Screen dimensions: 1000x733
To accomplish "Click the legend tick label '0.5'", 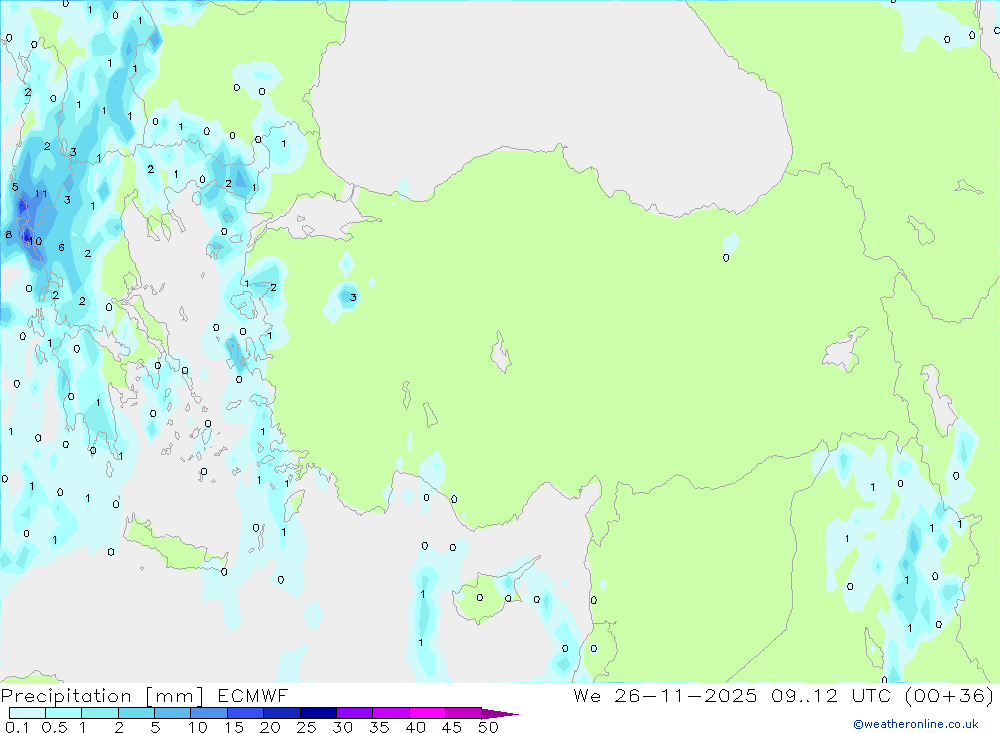I will [54, 727].
